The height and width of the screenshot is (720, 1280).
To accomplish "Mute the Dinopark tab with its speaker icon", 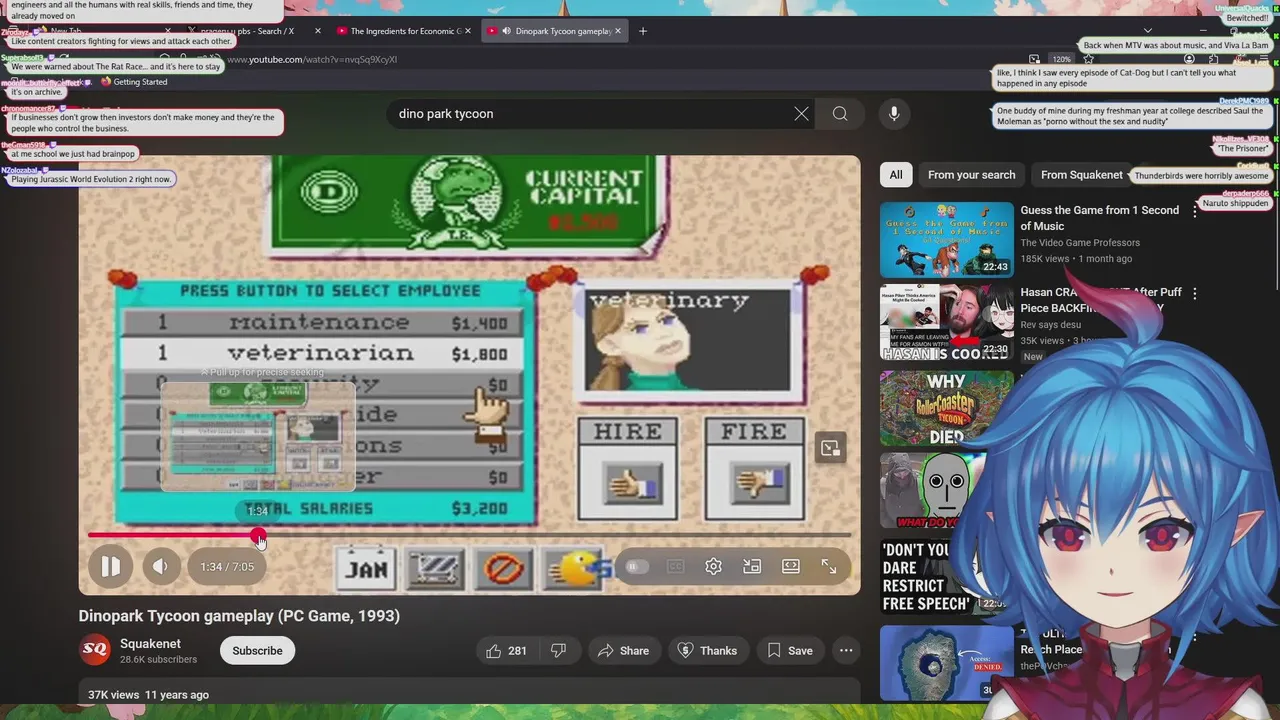I will (x=506, y=31).
